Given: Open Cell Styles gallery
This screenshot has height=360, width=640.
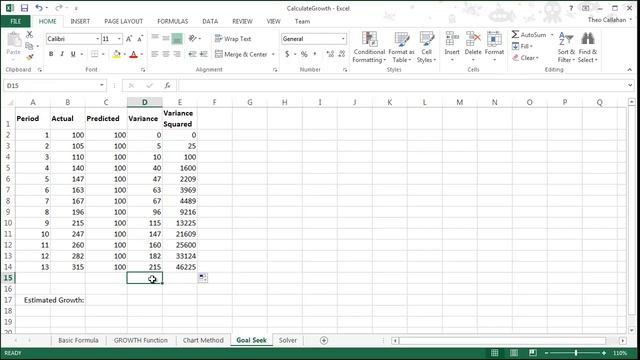Looking at the screenshot, I should pyautogui.click(x=427, y=47).
